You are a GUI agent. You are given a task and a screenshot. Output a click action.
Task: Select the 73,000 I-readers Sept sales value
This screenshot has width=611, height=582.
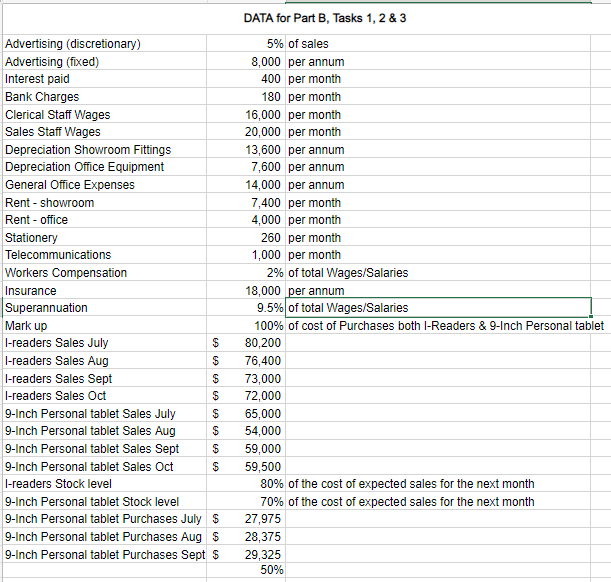click(246, 379)
